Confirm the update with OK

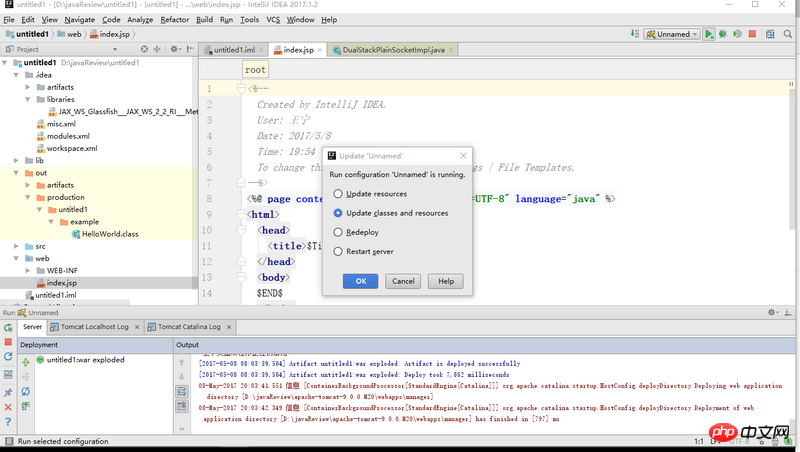click(361, 281)
